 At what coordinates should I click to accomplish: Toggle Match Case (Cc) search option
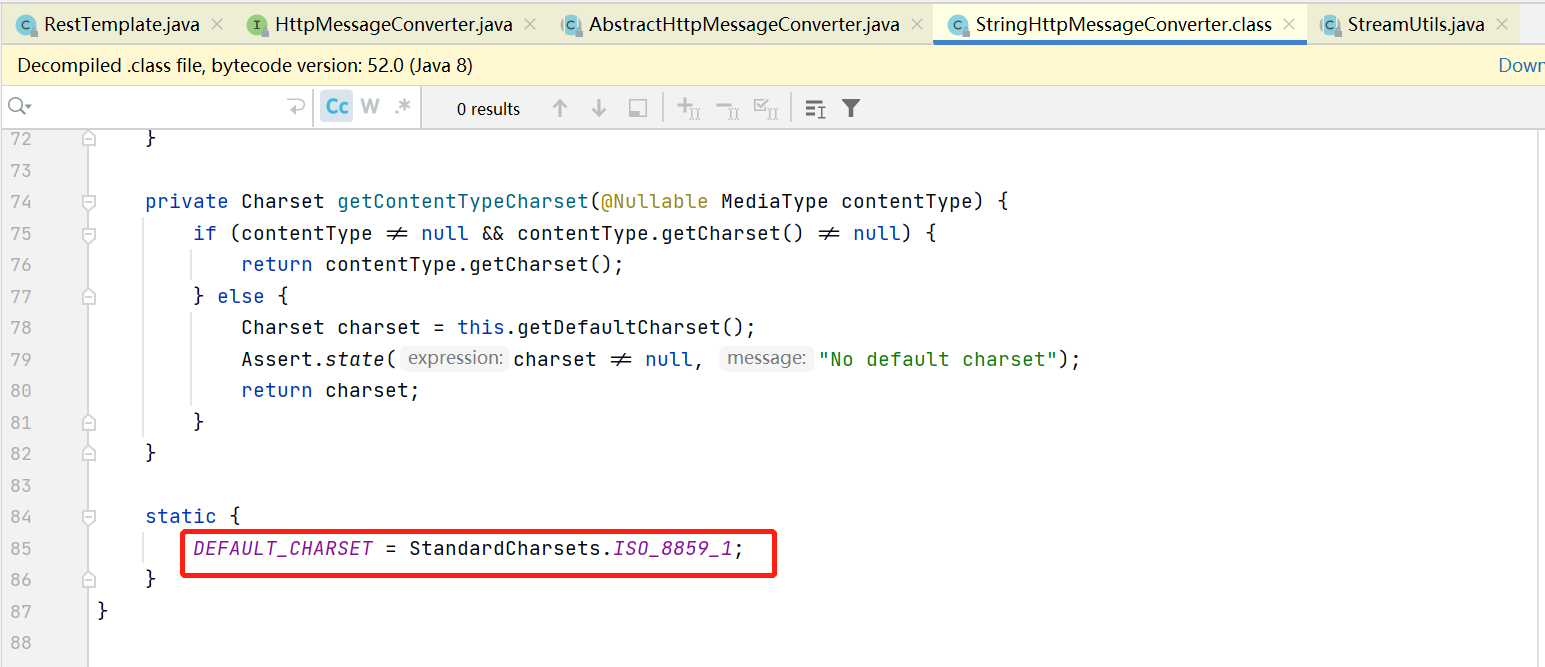337,107
